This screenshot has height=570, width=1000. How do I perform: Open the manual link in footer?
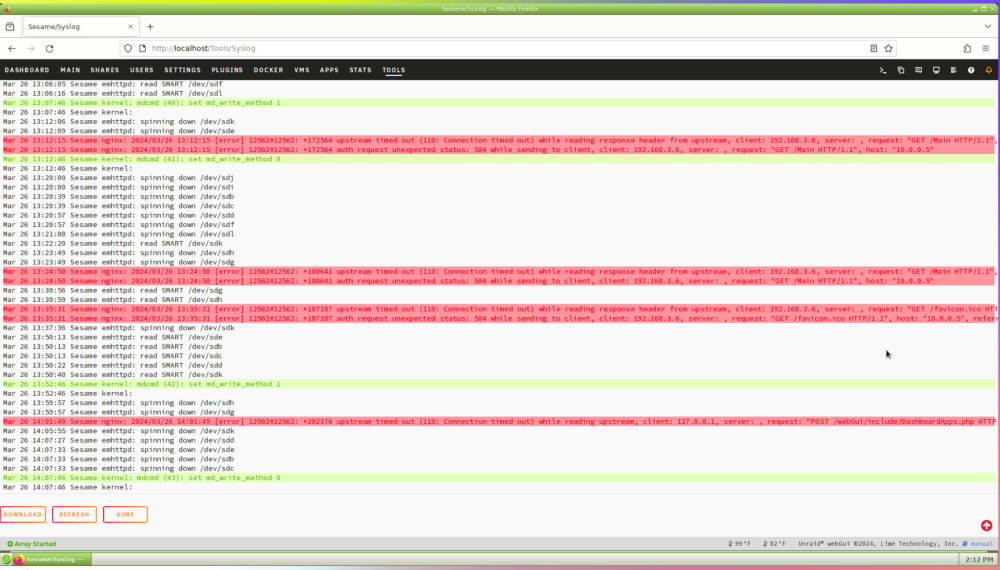point(978,544)
